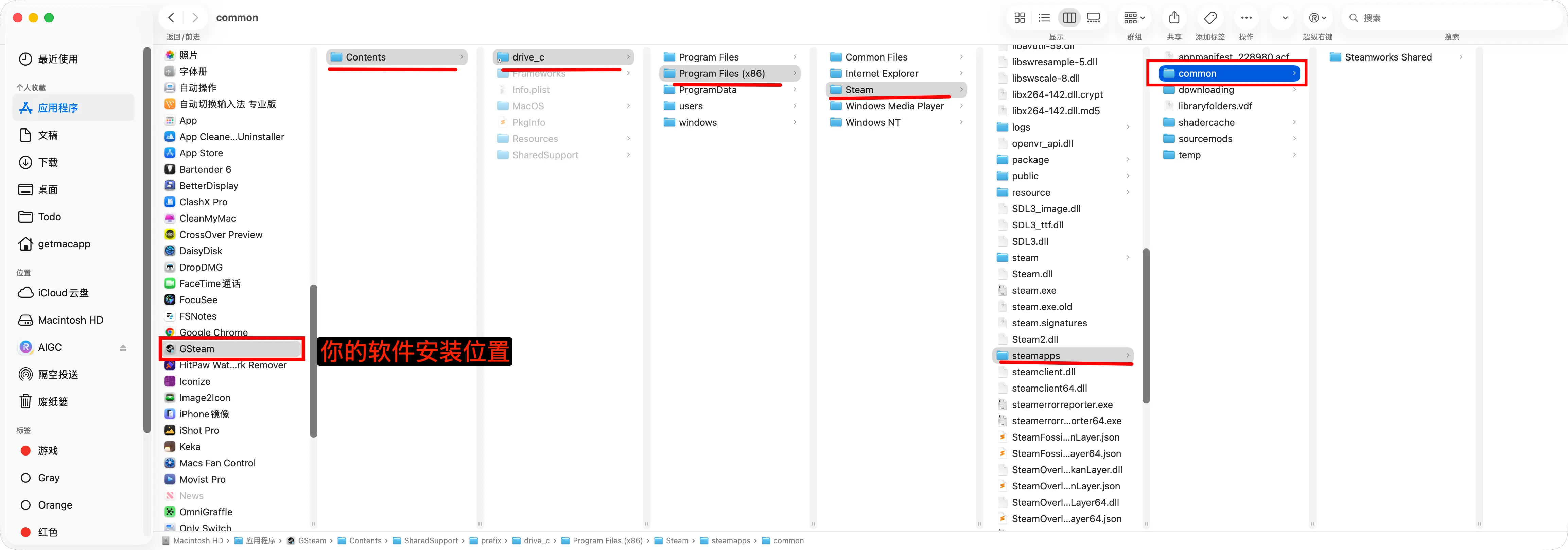Viewport: 1568px width, 550px height.
Task: Open the Super Right-Click dropdown
Action: coord(1318,18)
